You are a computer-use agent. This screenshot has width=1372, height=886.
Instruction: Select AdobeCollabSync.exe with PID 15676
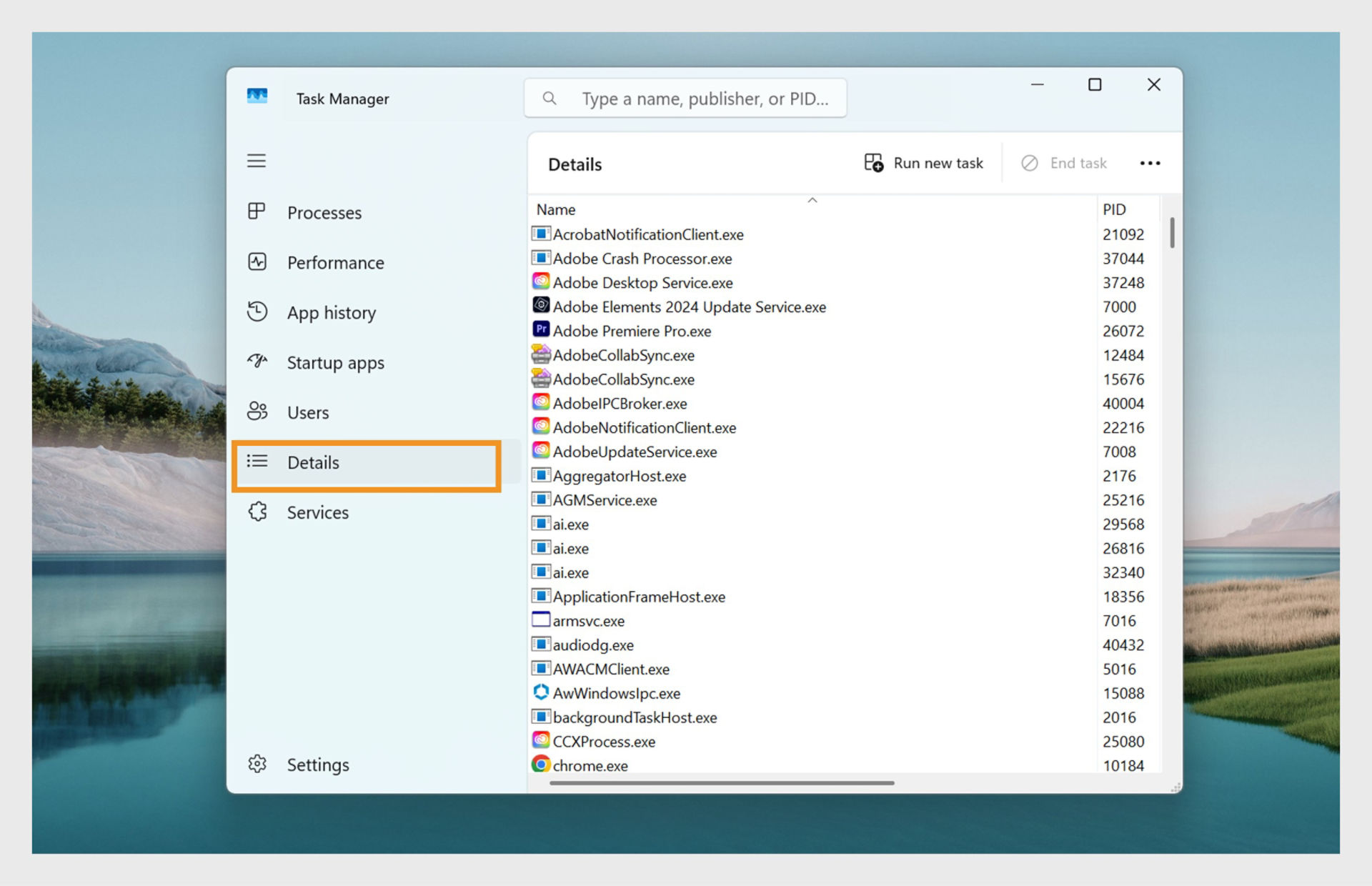pos(845,379)
